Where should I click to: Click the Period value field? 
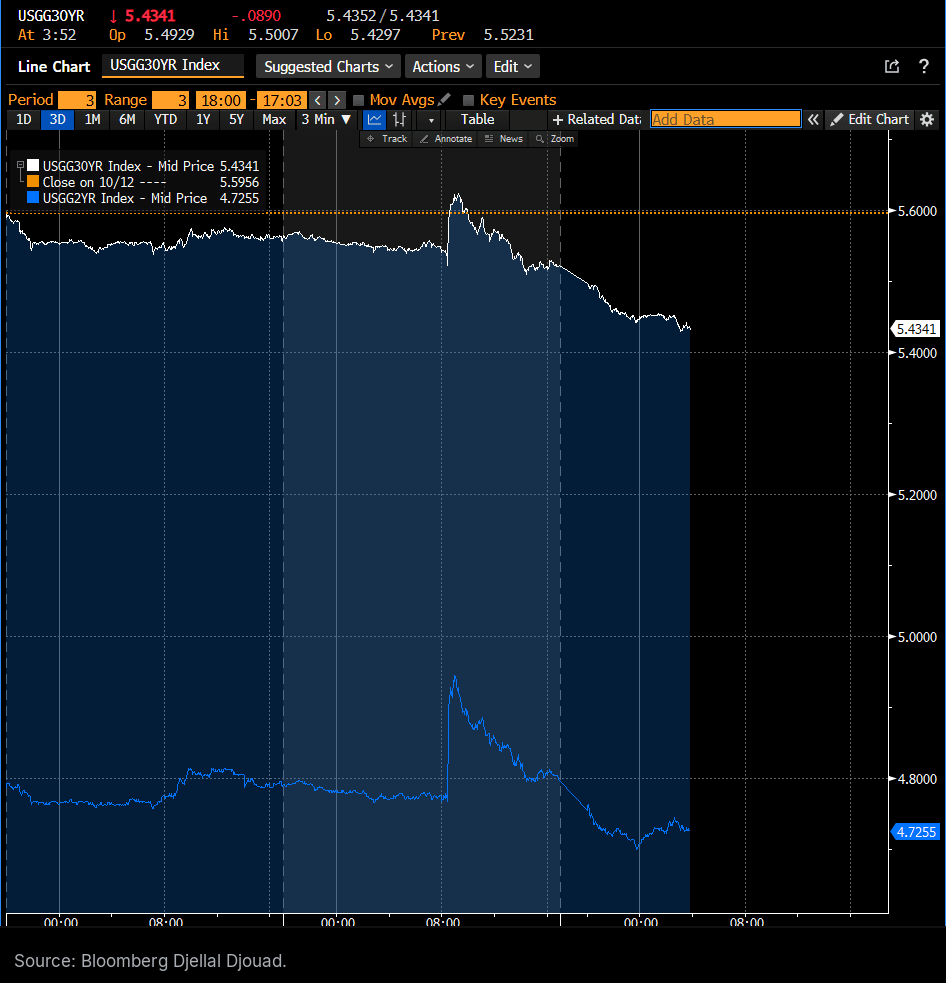tap(76, 100)
